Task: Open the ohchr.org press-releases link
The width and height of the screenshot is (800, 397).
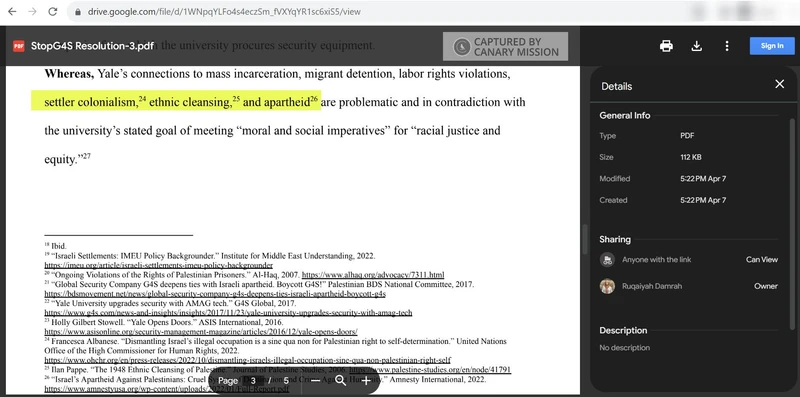Action: click(x=247, y=360)
